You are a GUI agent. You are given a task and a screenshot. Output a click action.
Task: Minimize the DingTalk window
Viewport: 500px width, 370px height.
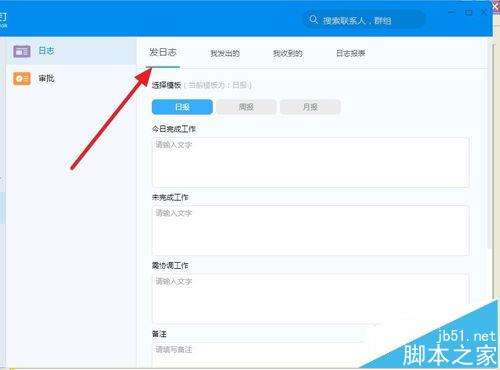click(x=452, y=12)
